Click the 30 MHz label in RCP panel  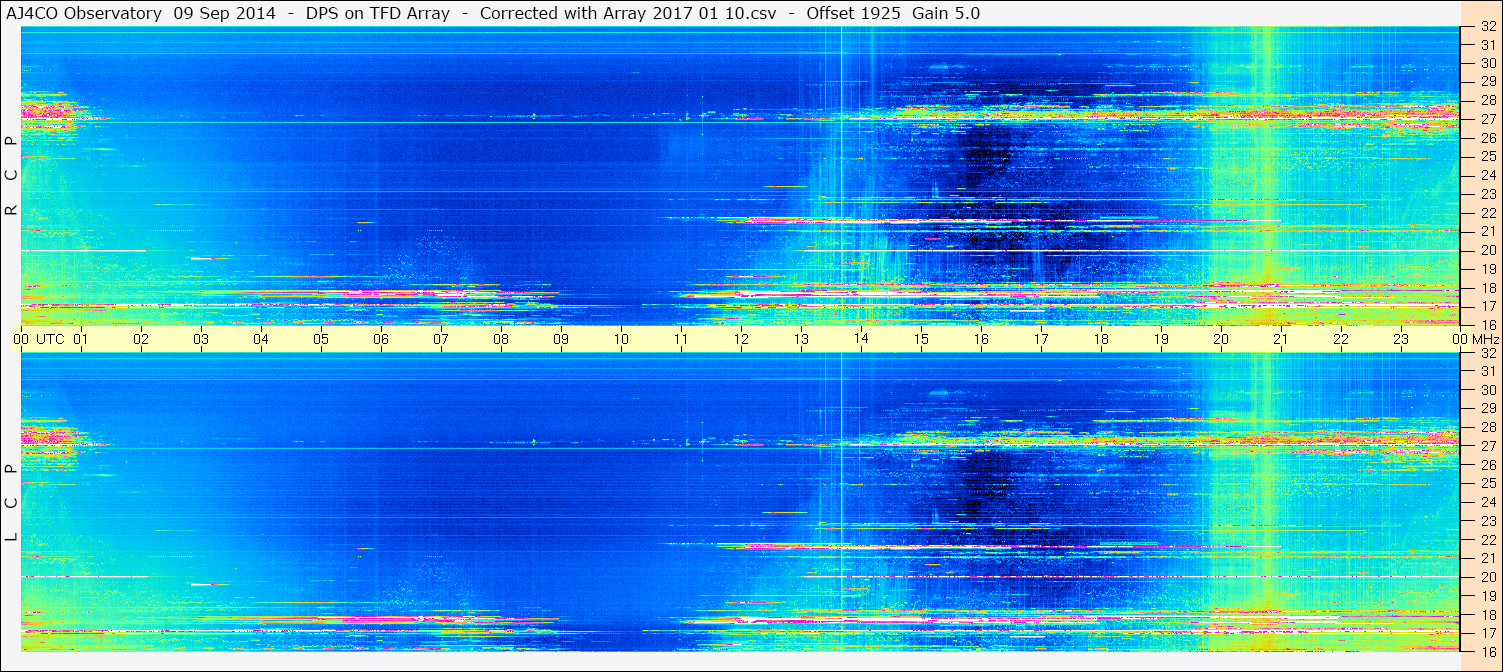(x=1487, y=63)
